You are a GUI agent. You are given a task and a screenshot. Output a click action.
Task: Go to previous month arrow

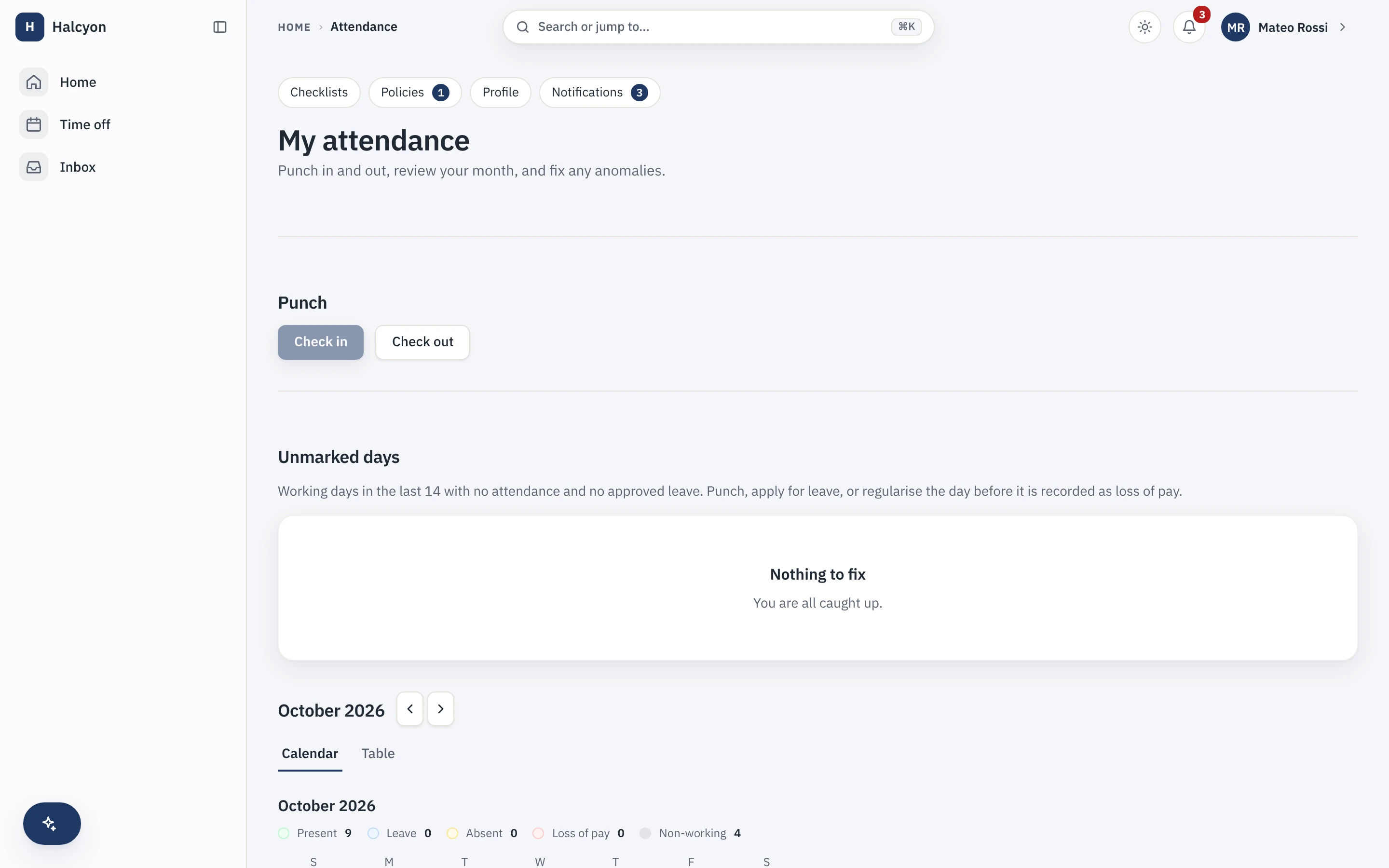[410, 709]
